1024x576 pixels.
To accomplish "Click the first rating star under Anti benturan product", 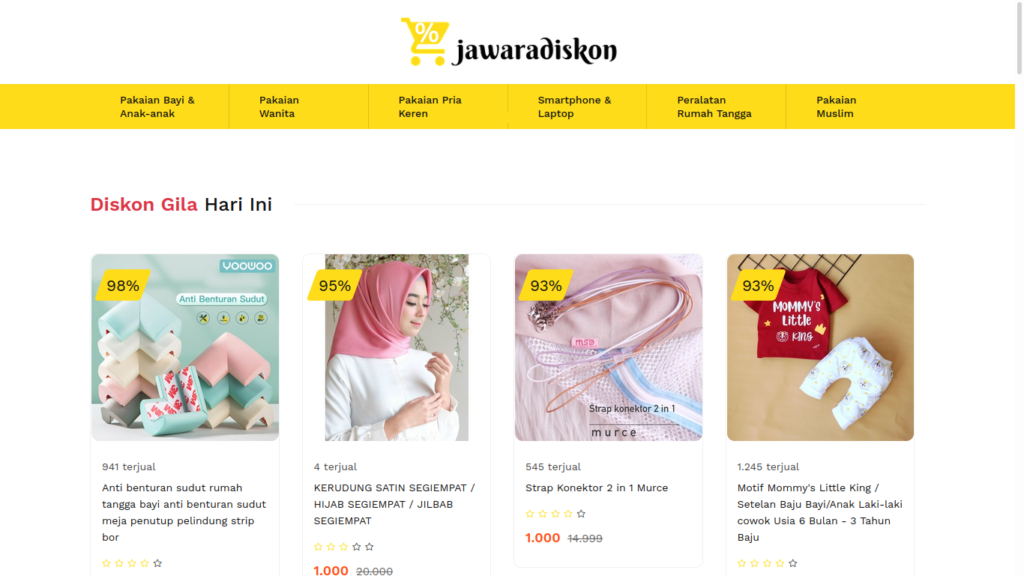I will click(x=106, y=563).
